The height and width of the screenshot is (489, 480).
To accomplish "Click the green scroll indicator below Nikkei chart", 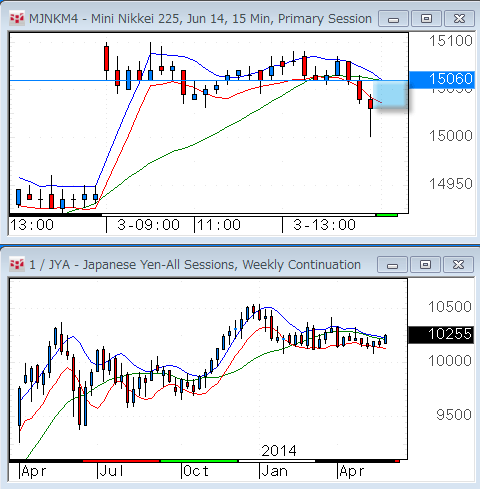I will (387, 215).
